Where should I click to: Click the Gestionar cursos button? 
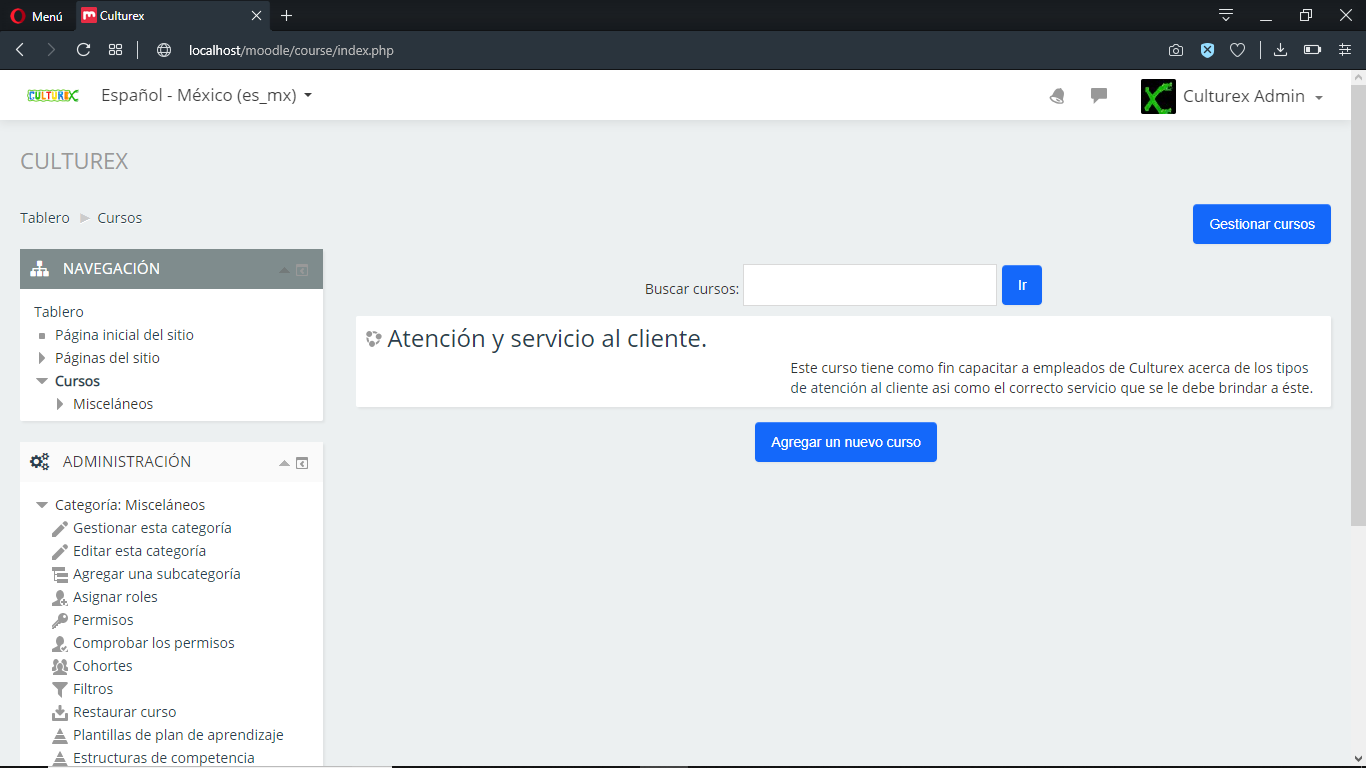point(1261,224)
